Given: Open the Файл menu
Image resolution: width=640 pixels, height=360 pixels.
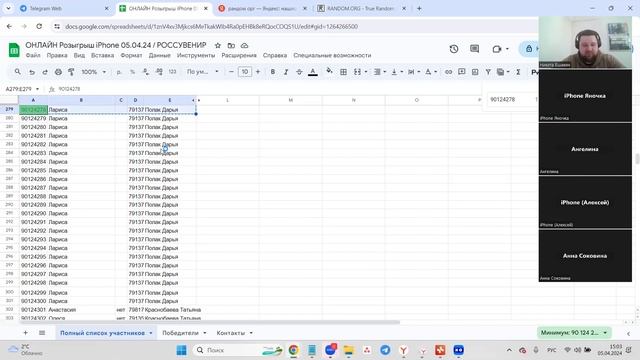Looking at the screenshot, I should [x=33, y=55].
